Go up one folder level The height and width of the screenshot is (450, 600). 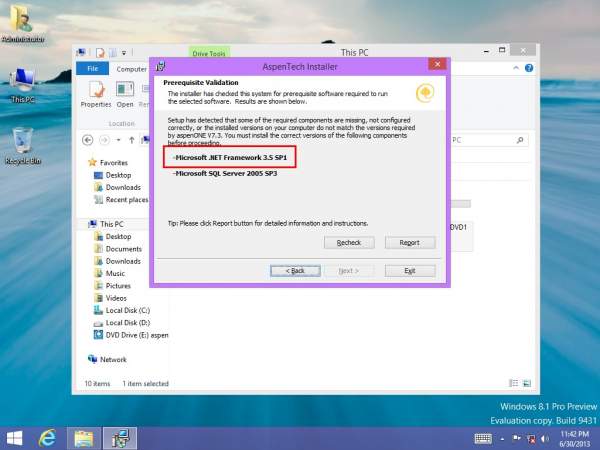(x=132, y=140)
